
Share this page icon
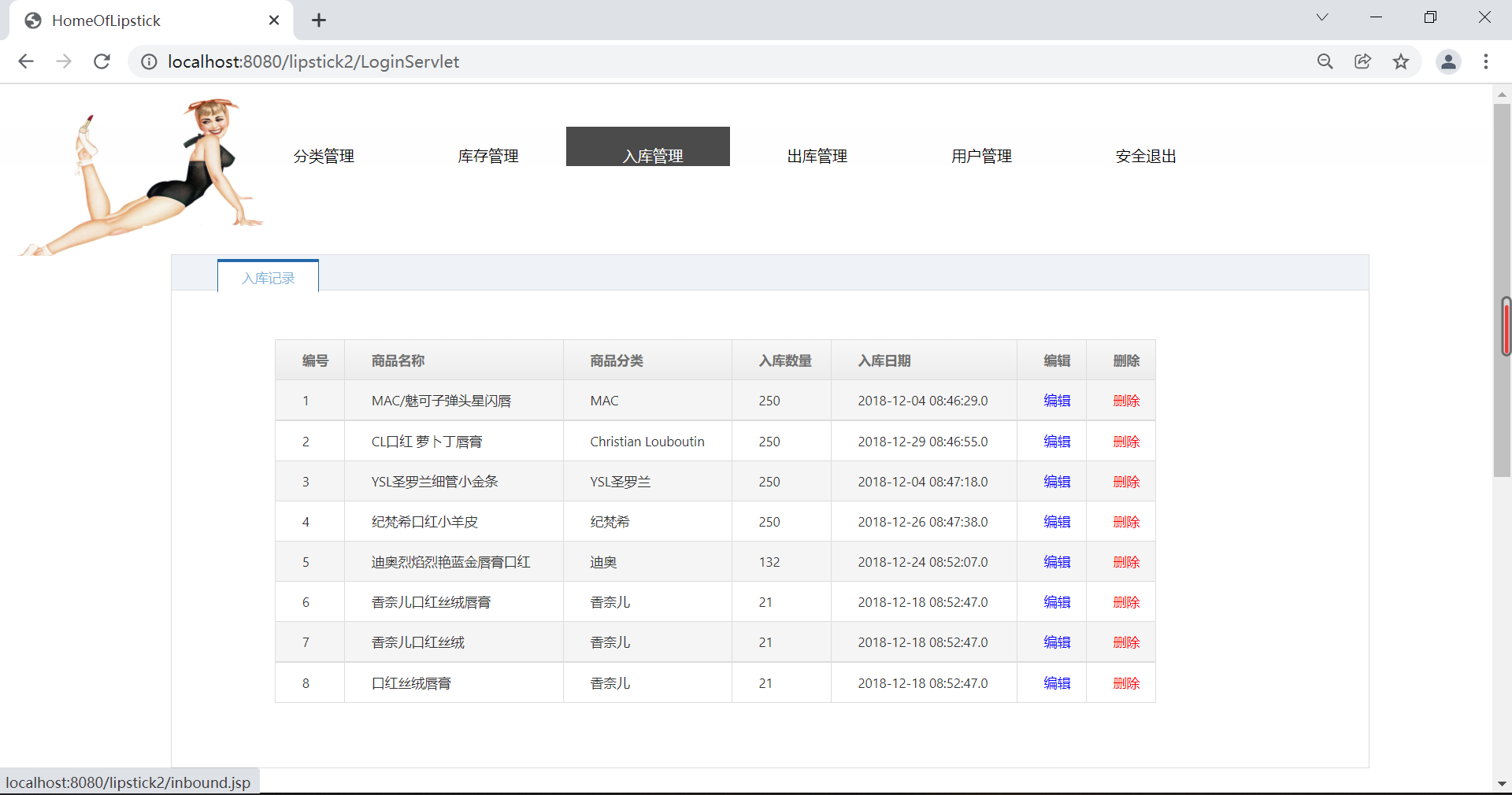click(1362, 61)
